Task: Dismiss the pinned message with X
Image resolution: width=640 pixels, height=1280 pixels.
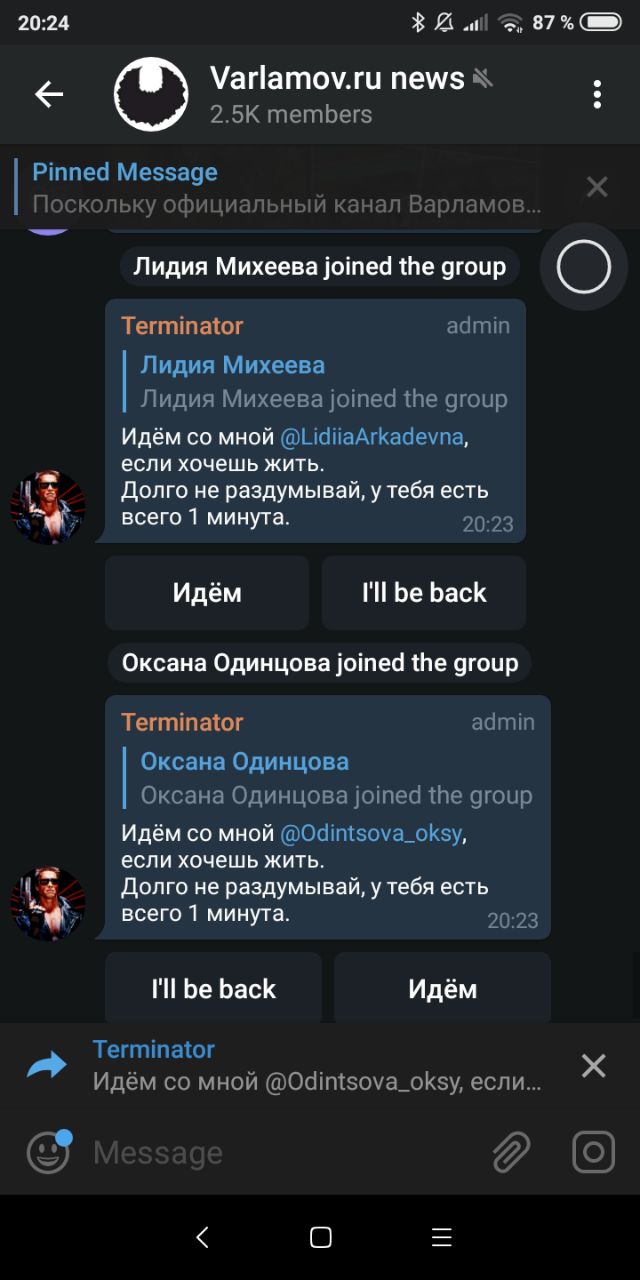Action: point(597,187)
